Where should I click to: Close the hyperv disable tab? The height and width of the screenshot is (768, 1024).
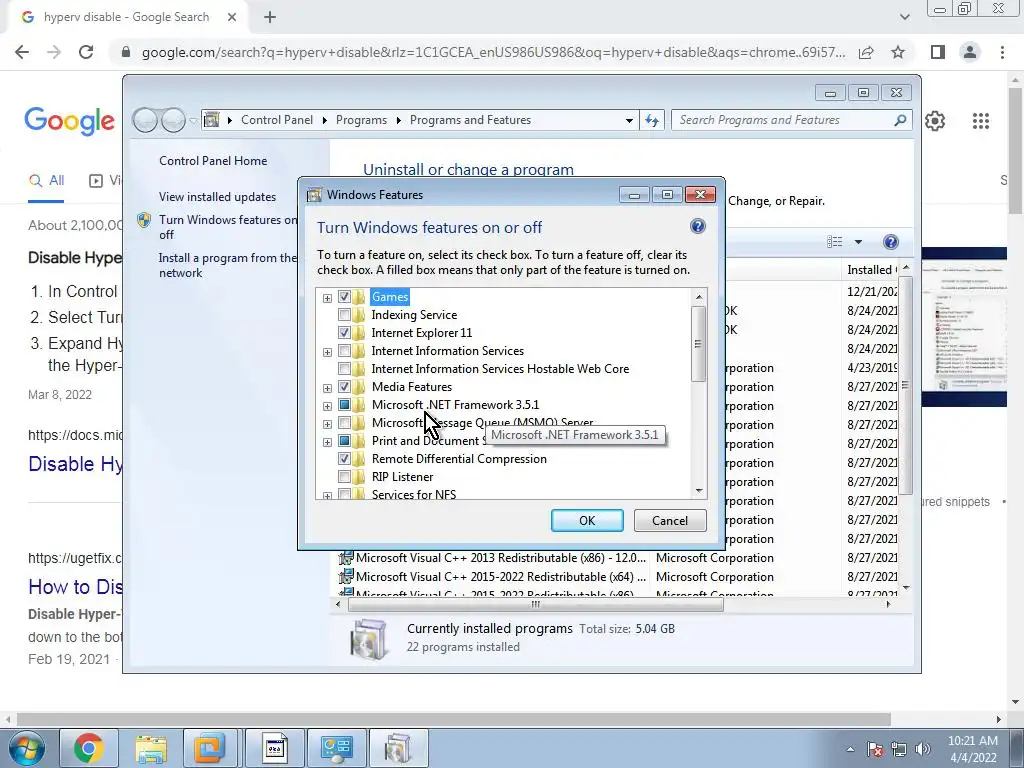click(232, 17)
